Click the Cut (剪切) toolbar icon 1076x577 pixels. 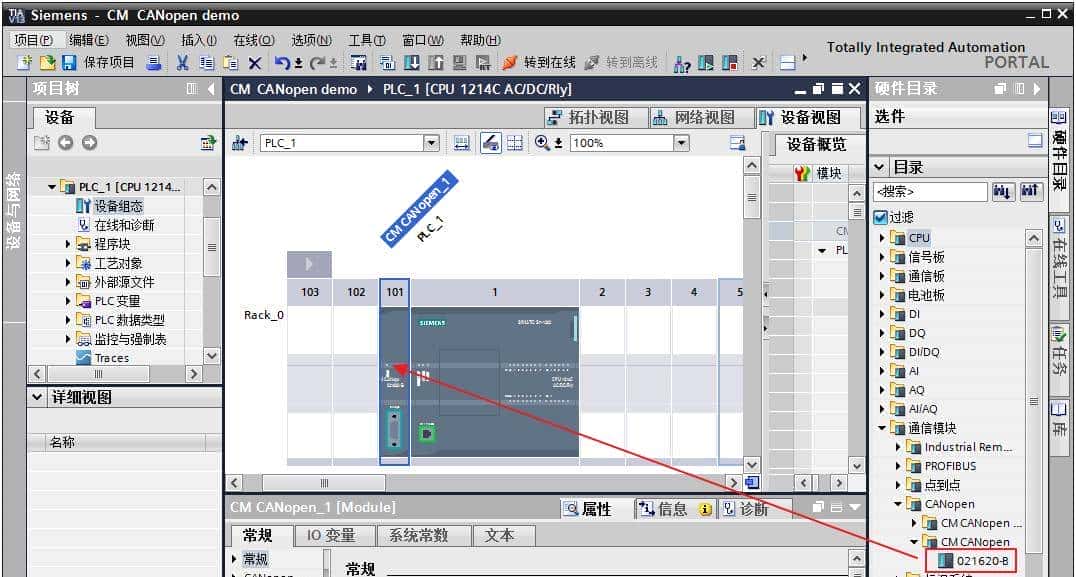tap(184, 62)
